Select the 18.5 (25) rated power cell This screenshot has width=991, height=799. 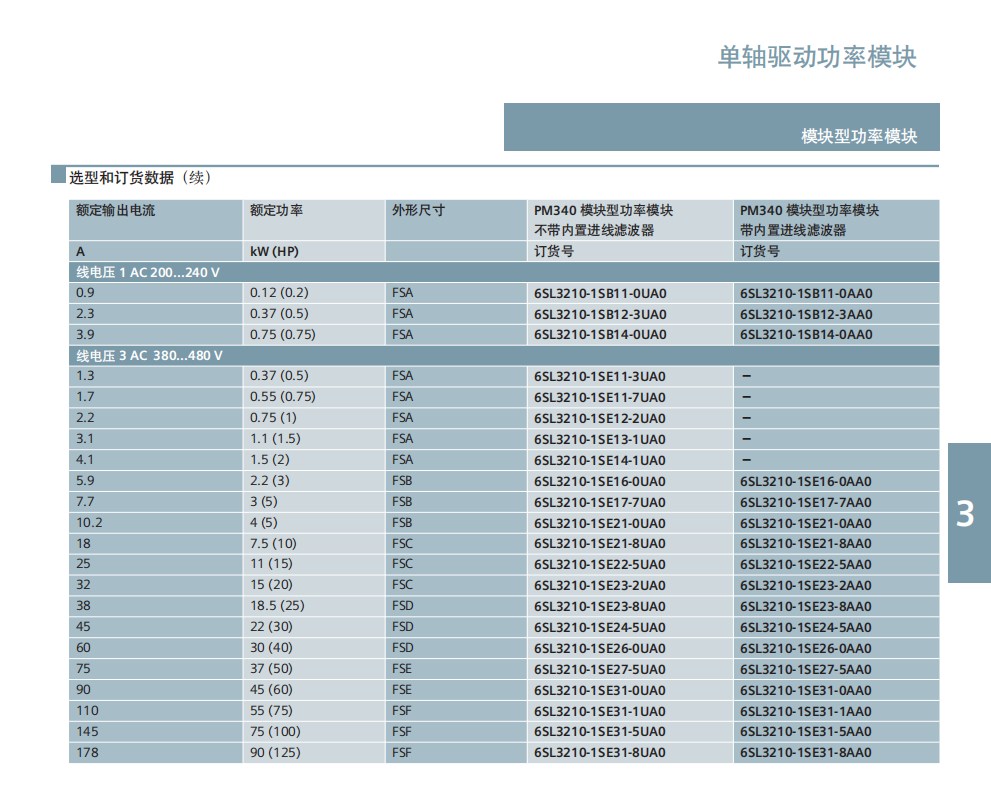(277, 607)
